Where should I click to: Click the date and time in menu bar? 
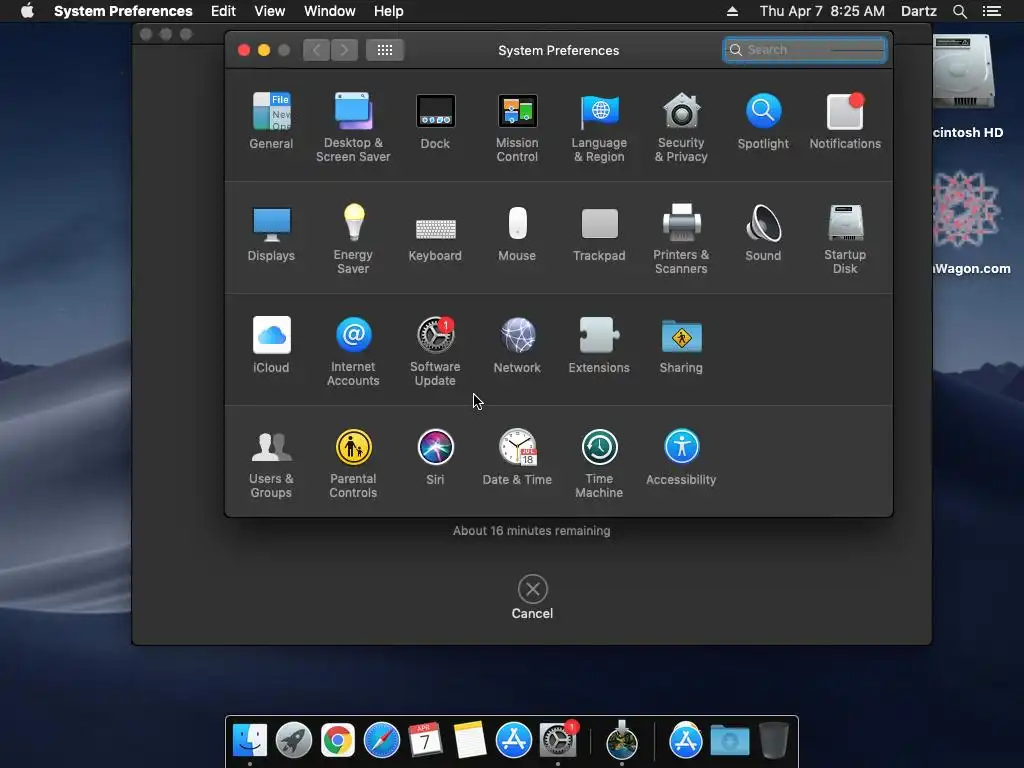(822, 11)
